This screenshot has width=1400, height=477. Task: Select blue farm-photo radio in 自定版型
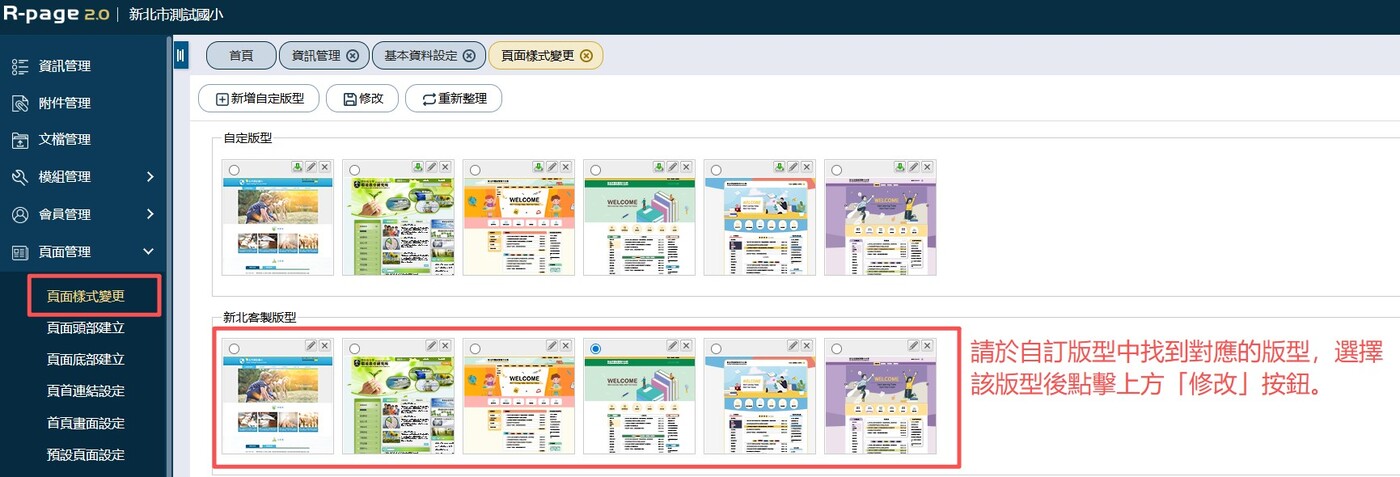click(x=234, y=170)
